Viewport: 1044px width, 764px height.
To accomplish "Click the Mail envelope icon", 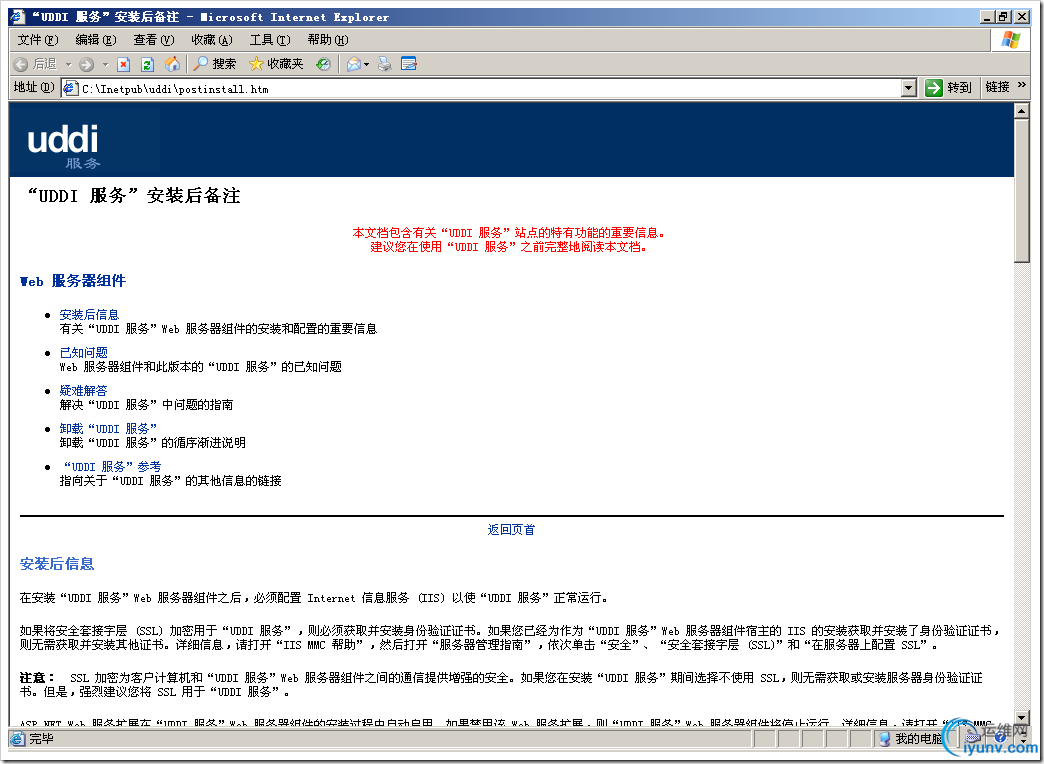I will 354,64.
